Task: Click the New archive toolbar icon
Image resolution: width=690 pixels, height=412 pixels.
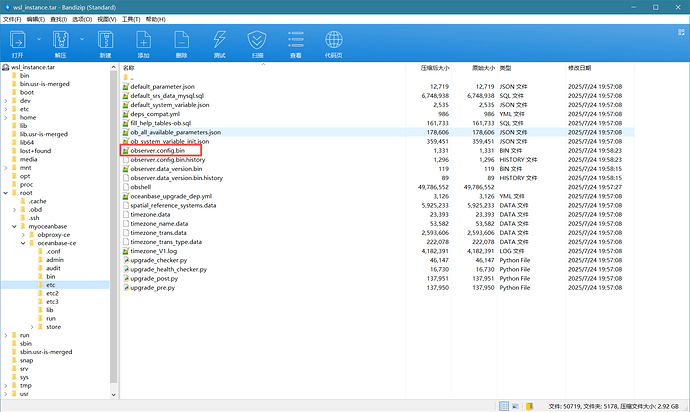Action: pos(105,40)
